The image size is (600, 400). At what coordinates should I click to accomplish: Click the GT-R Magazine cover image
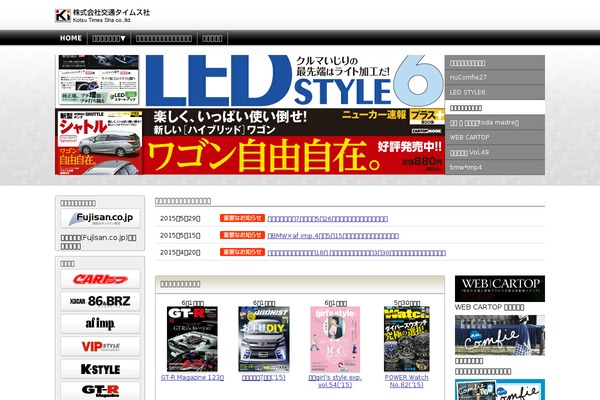pyautogui.click(x=192, y=339)
